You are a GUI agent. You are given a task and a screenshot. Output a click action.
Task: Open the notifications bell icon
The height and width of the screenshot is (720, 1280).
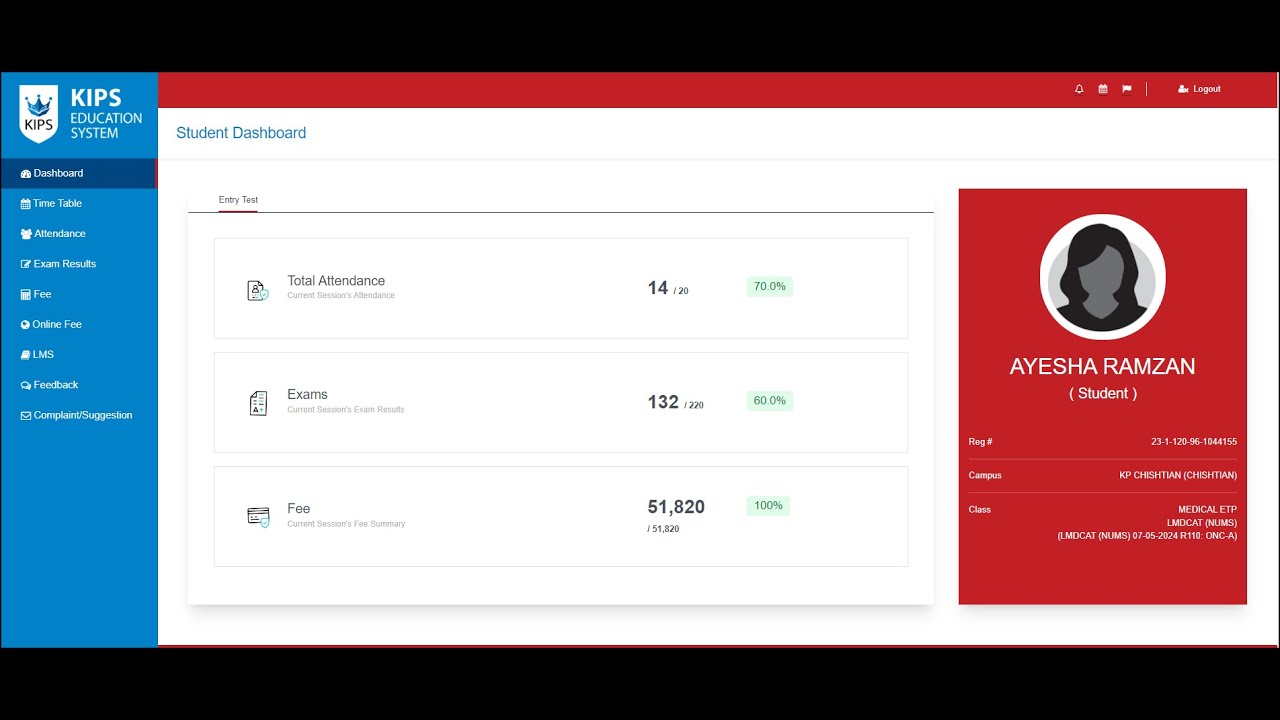(1079, 89)
